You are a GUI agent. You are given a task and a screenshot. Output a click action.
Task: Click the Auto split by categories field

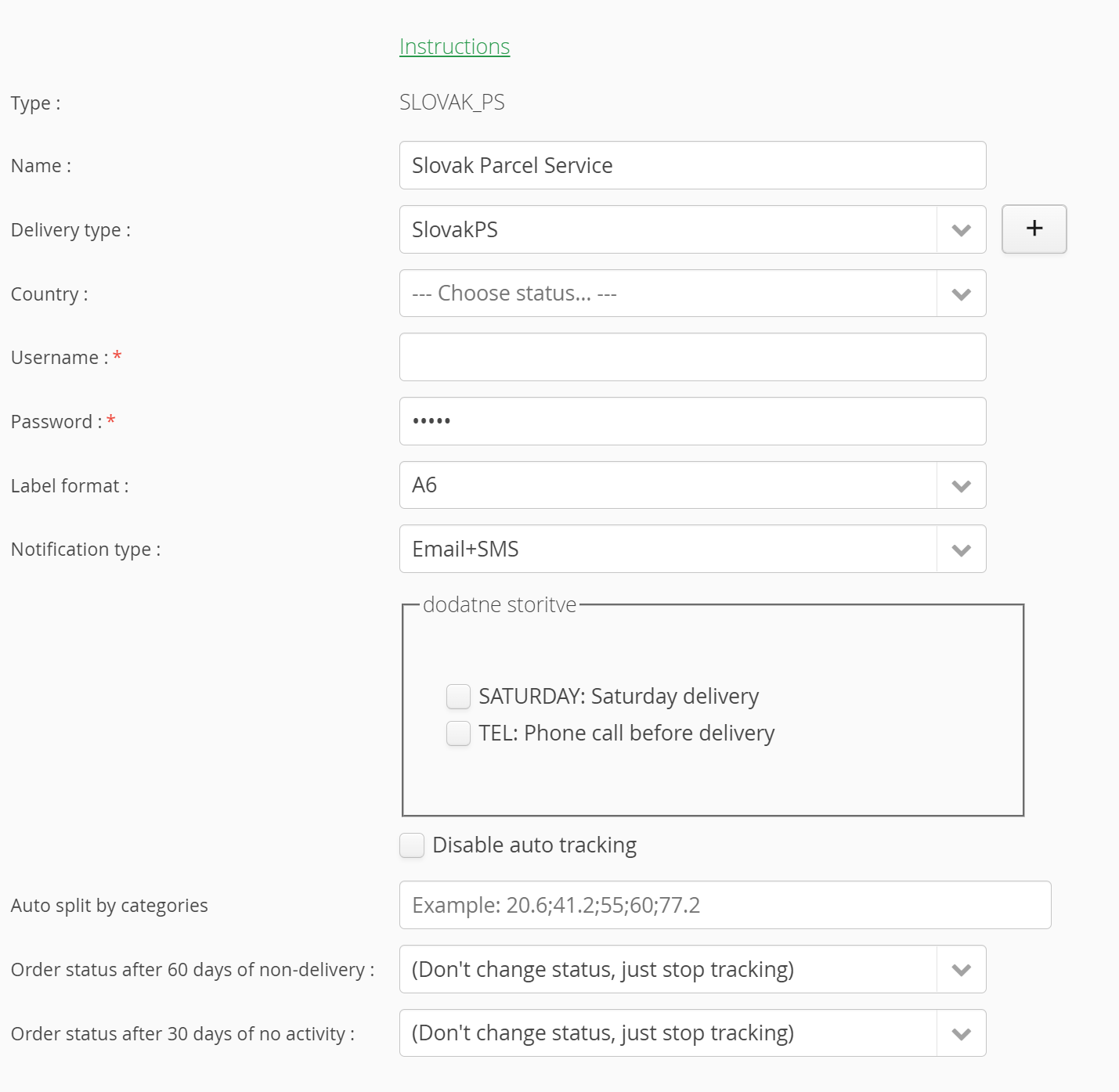click(x=725, y=905)
